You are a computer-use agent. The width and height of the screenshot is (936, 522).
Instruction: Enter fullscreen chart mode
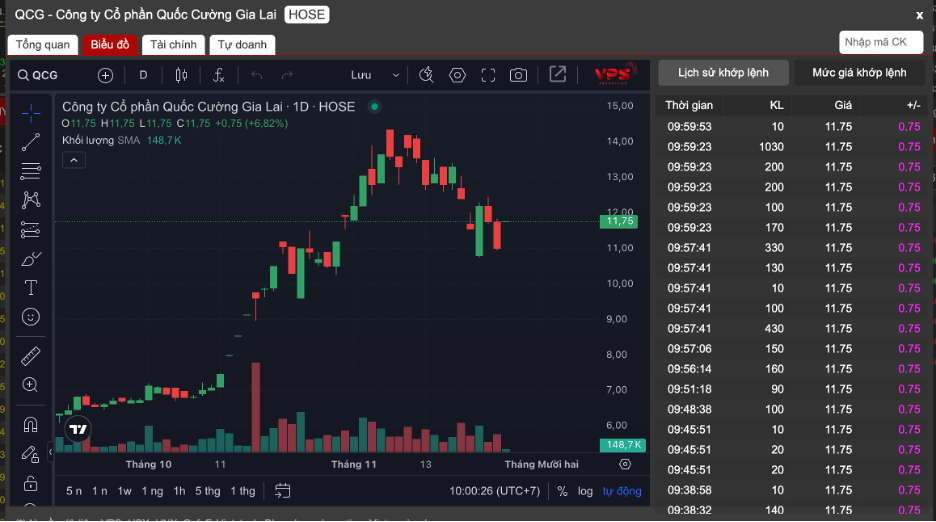488,75
